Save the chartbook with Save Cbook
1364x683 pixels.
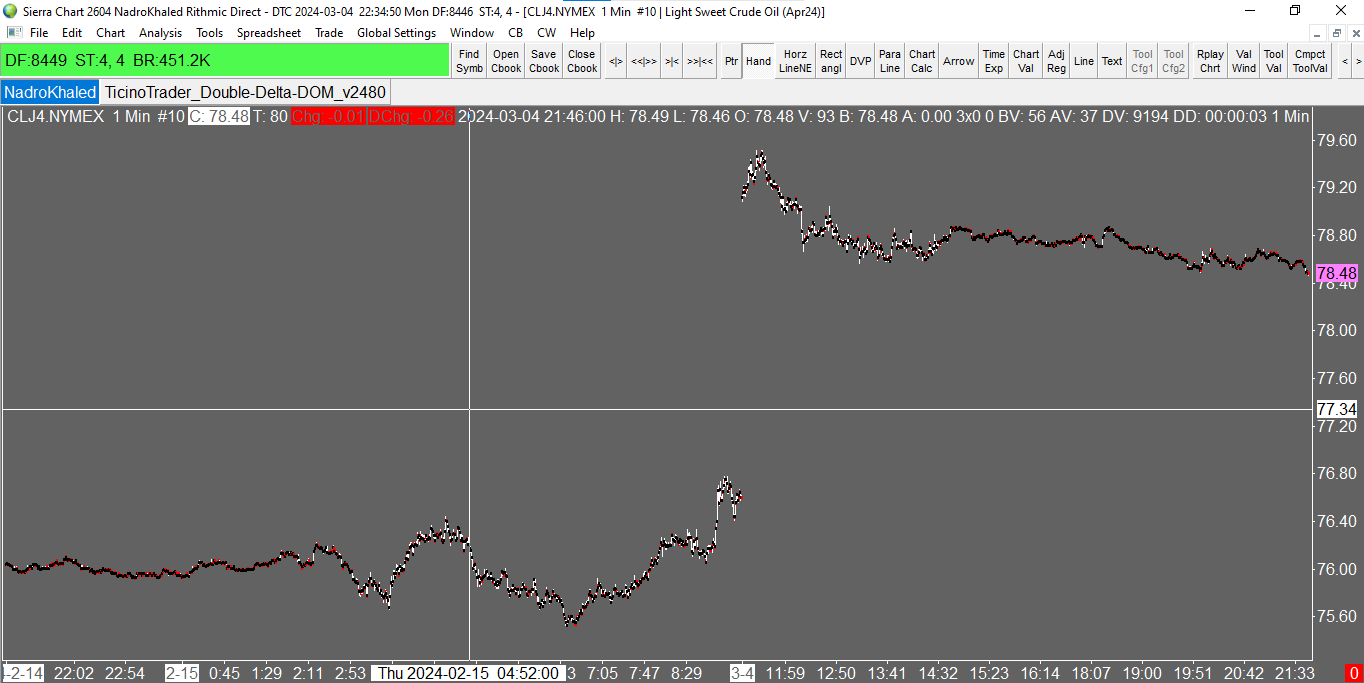coord(544,61)
